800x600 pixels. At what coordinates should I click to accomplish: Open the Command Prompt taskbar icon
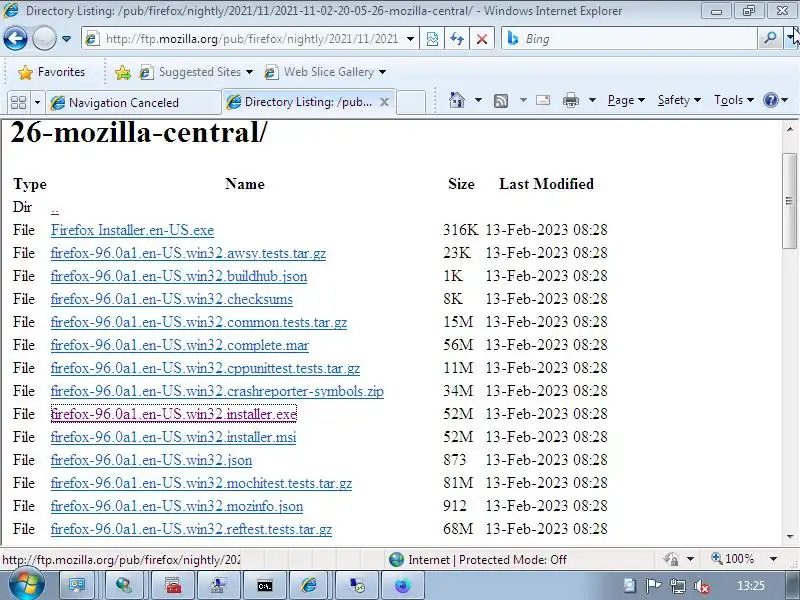(x=265, y=586)
